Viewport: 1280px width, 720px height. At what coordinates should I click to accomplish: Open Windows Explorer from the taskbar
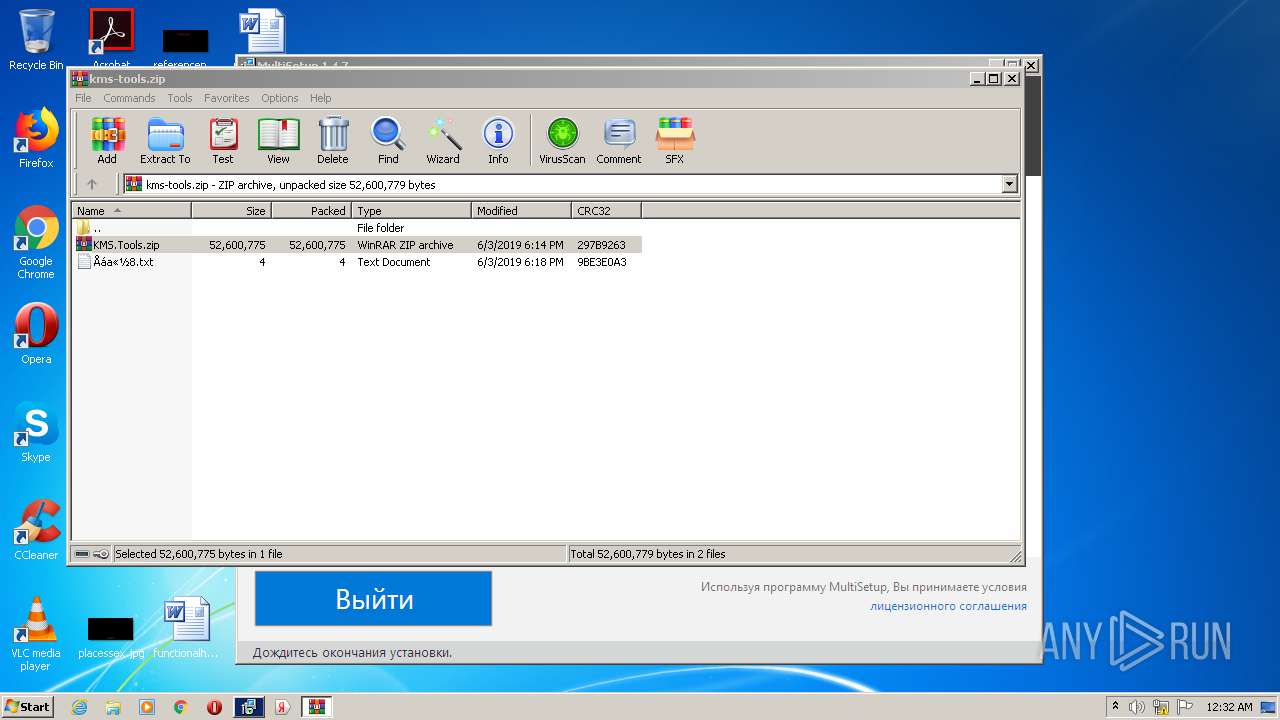point(113,707)
